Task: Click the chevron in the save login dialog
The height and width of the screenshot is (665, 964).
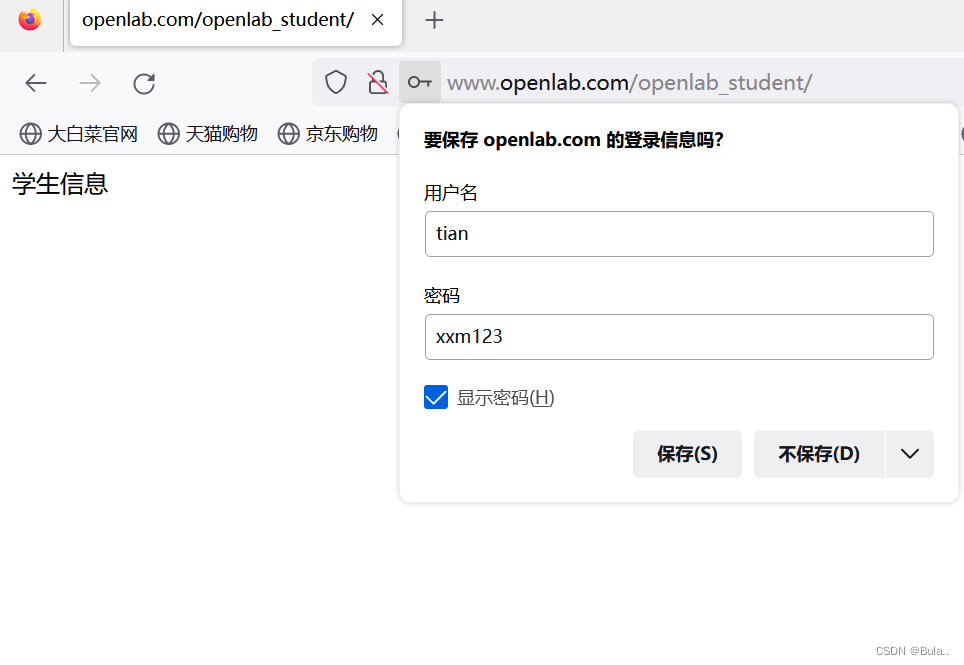Action: [x=909, y=453]
